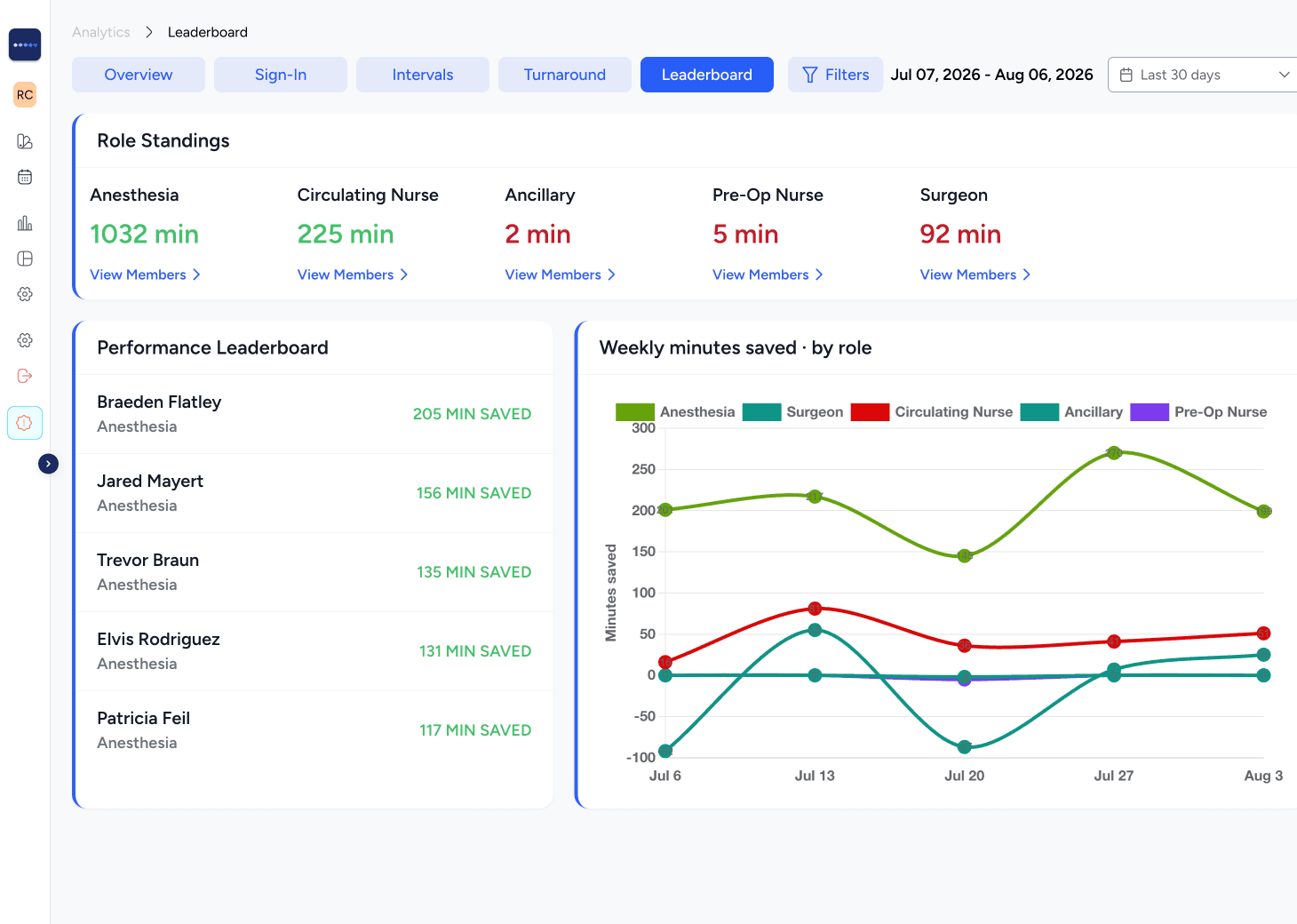Click the calendar icon in the date range box
This screenshot has height=924, width=1297.
coord(1126,75)
